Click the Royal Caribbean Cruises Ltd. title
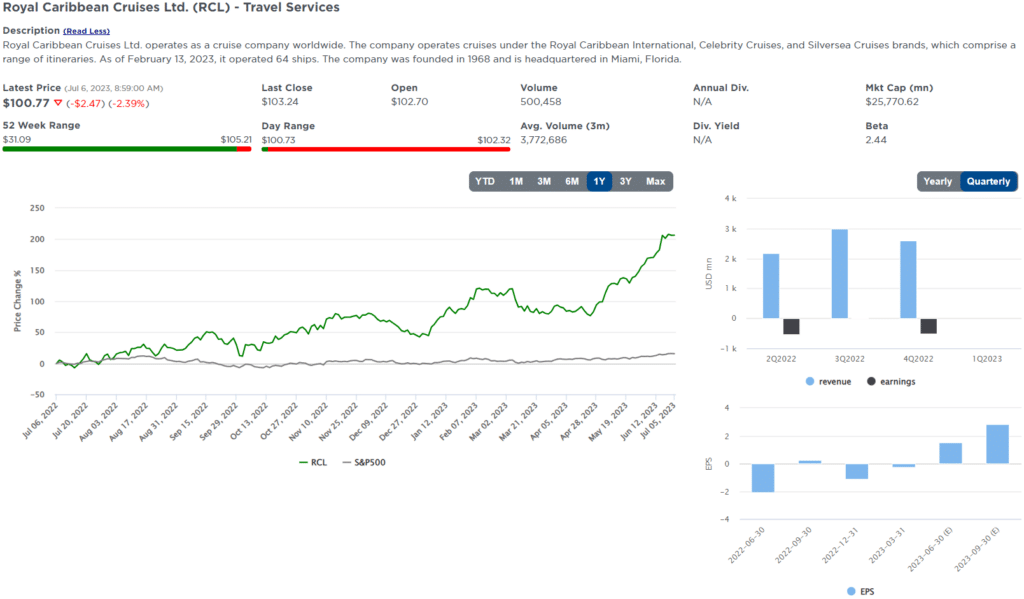 (171, 8)
